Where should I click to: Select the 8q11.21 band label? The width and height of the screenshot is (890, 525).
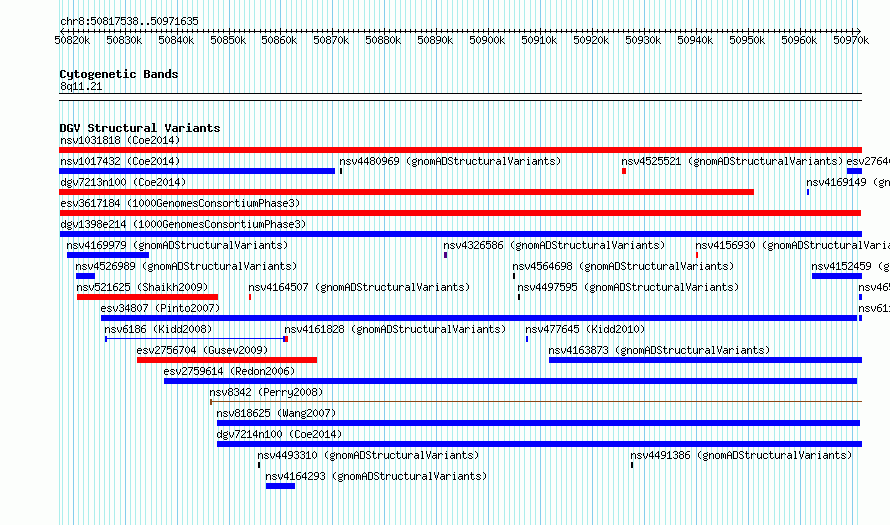(x=81, y=86)
